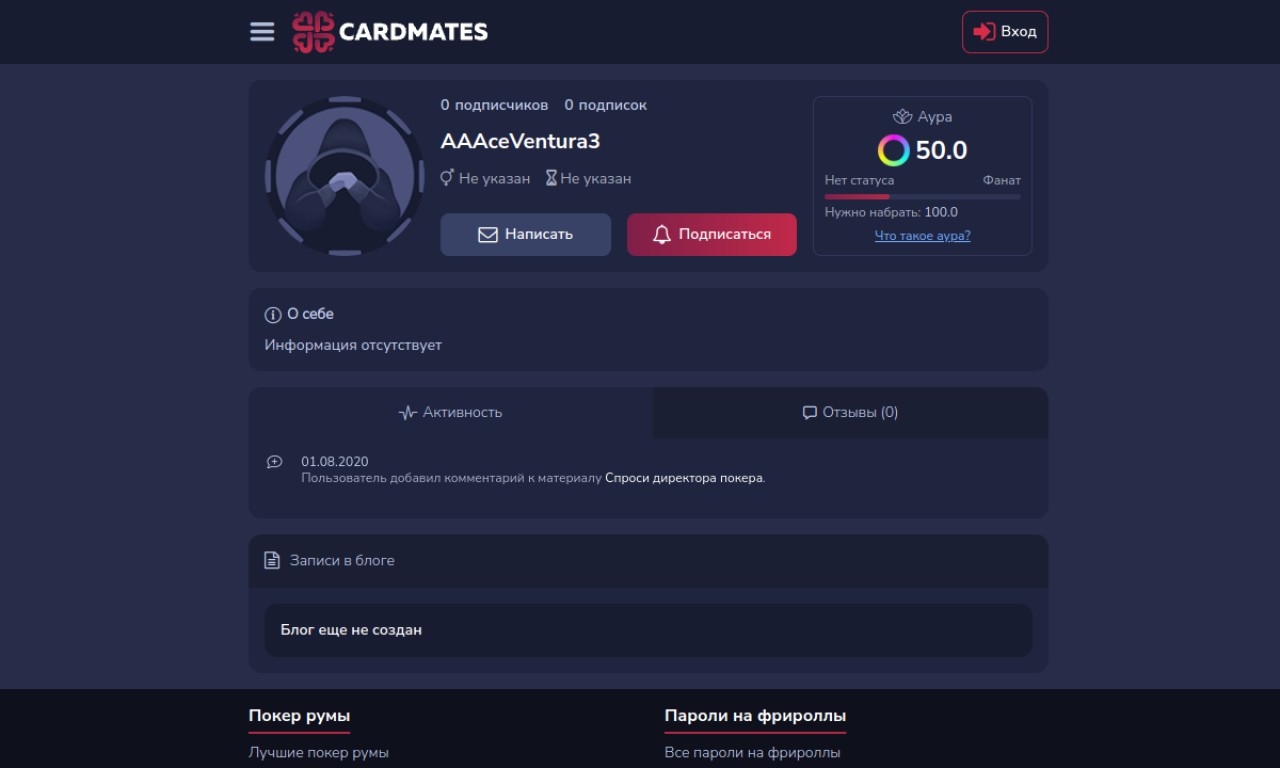This screenshot has width=1280, height=768.
Task: Click the Записи в блоге document icon
Action: (x=272, y=561)
